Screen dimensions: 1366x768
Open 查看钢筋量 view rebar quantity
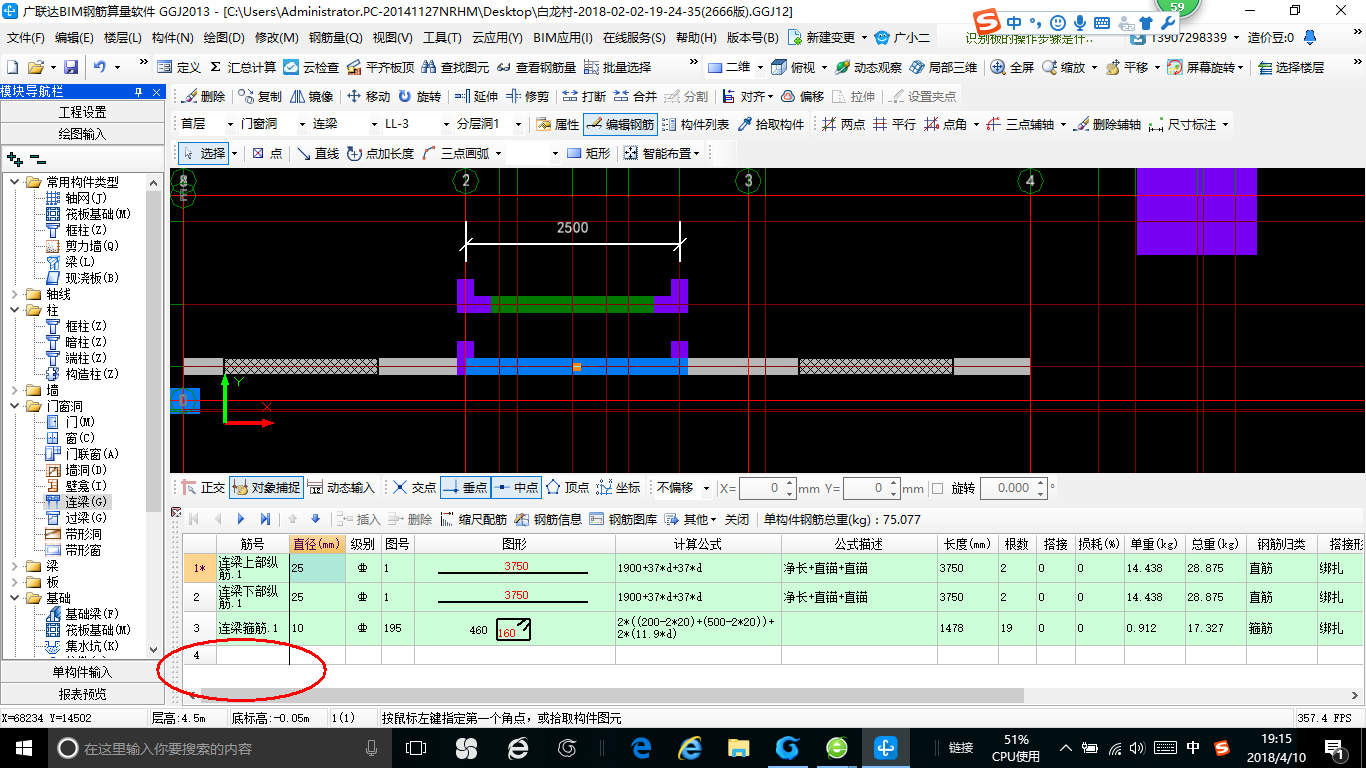pos(537,67)
